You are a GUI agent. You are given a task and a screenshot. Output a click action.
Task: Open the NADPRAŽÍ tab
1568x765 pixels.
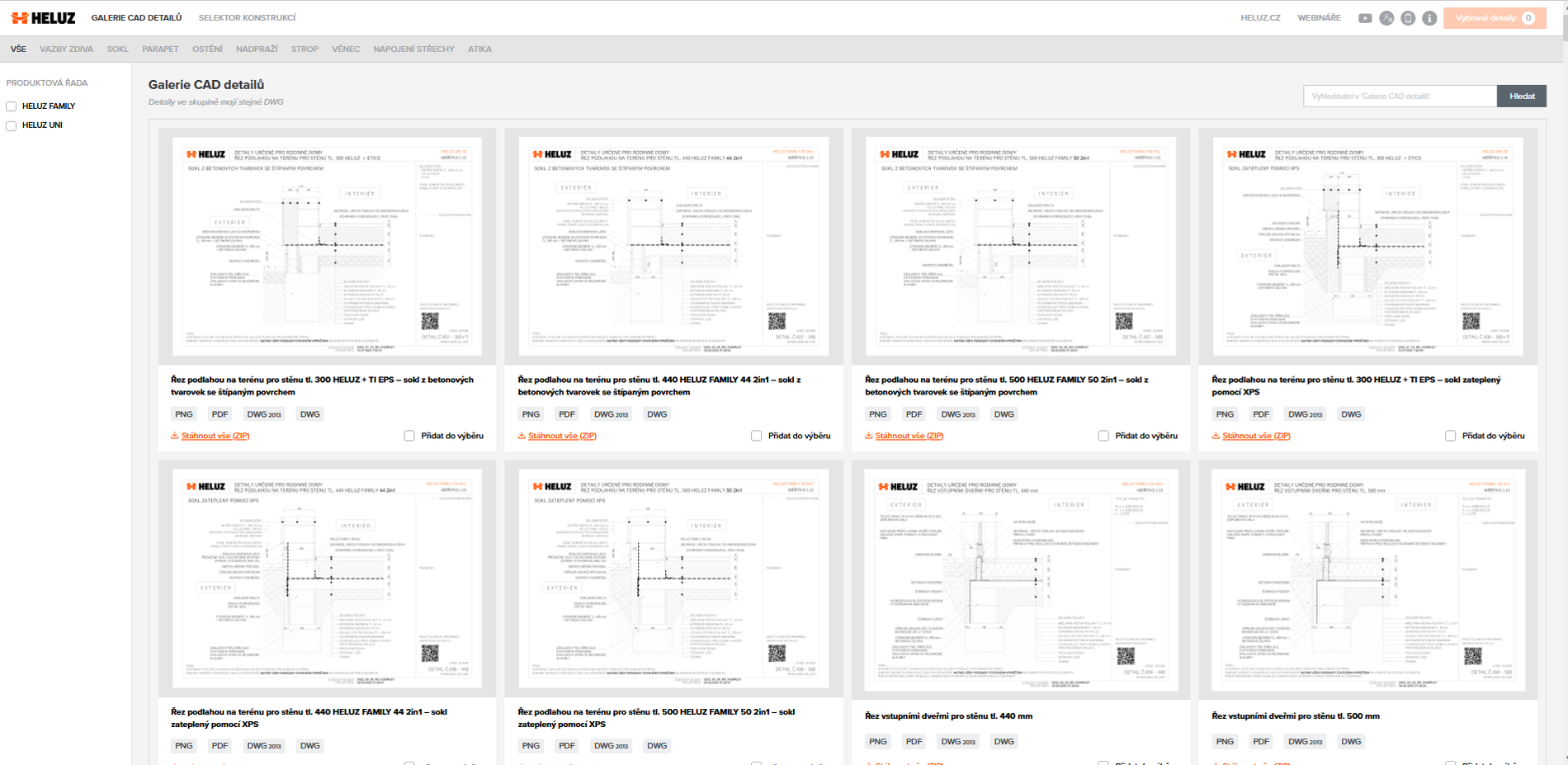click(257, 50)
